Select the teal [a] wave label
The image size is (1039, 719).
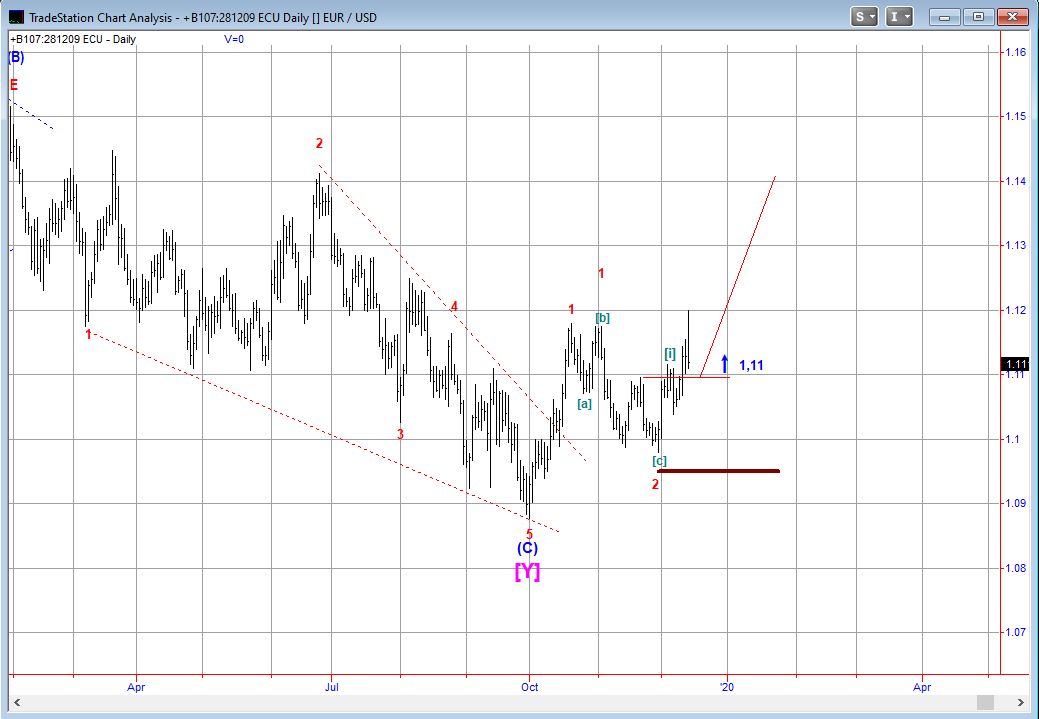584,403
